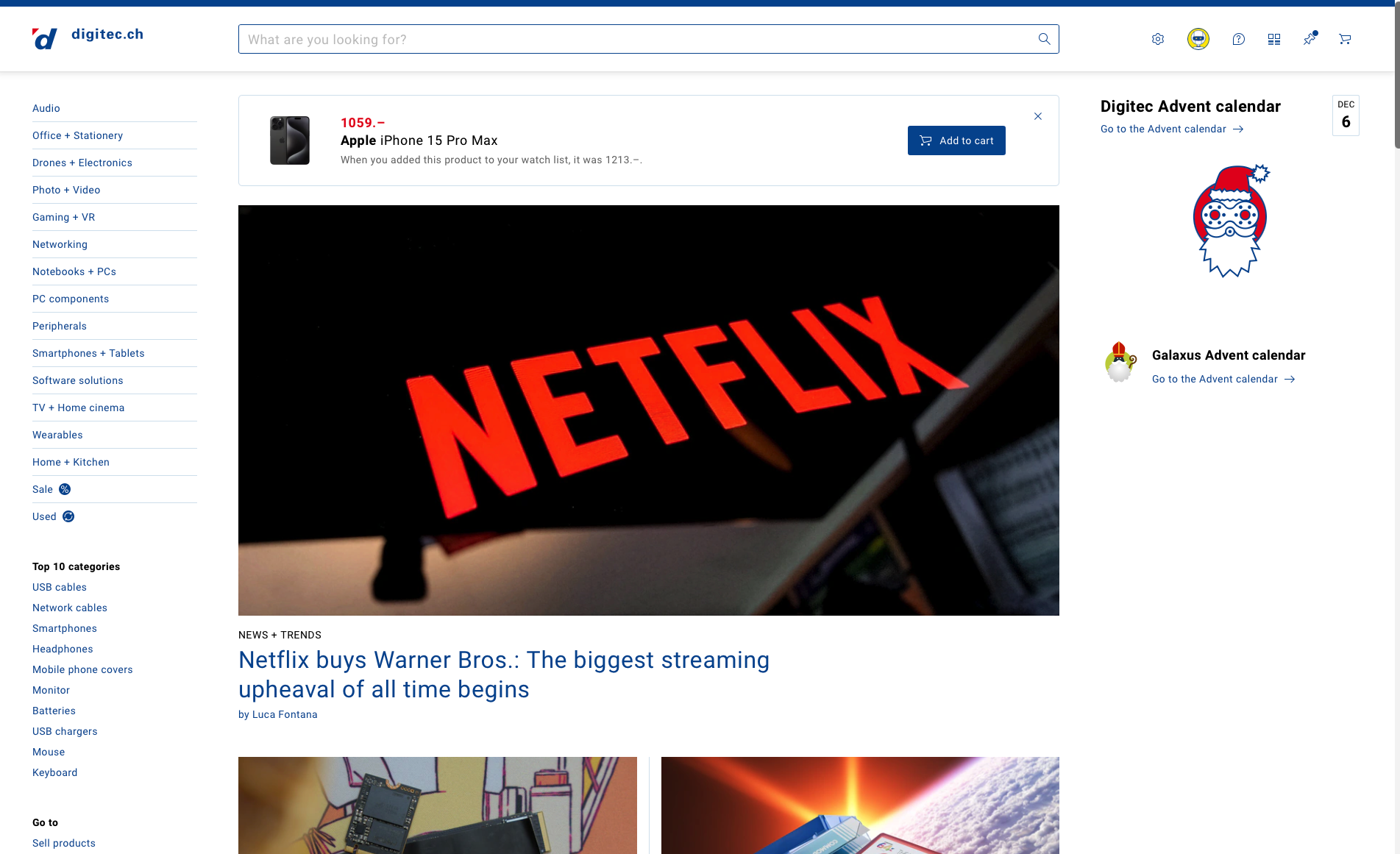Open TV + Home cinema category
This screenshot has width=1400, height=854.
click(79, 408)
